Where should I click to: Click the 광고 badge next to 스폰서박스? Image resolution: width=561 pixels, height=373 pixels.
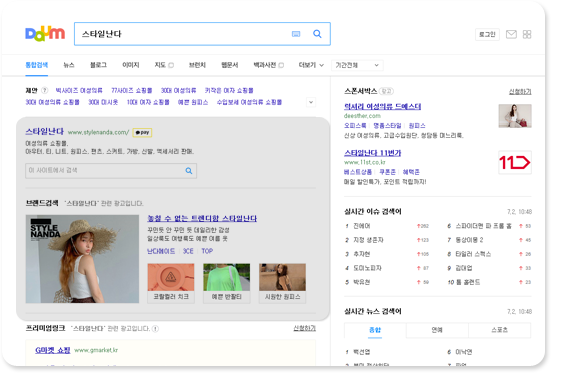pyautogui.click(x=386, y=91)
